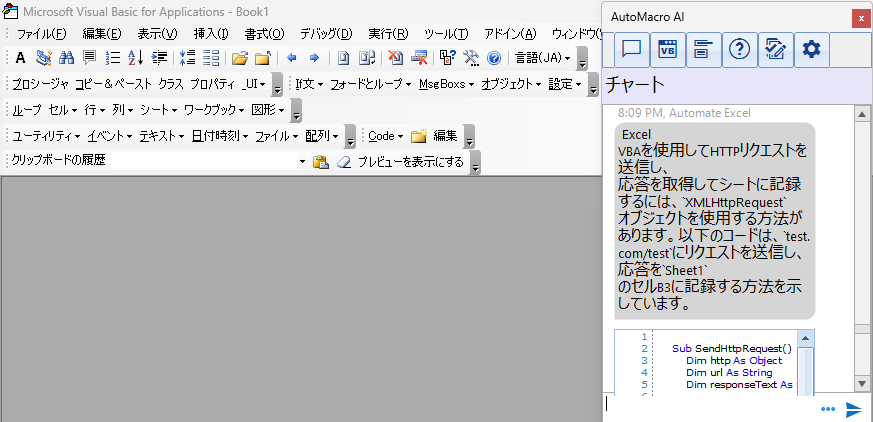Click the プレビューを表示にする button

pyautogui.click(x=410, y=162)
